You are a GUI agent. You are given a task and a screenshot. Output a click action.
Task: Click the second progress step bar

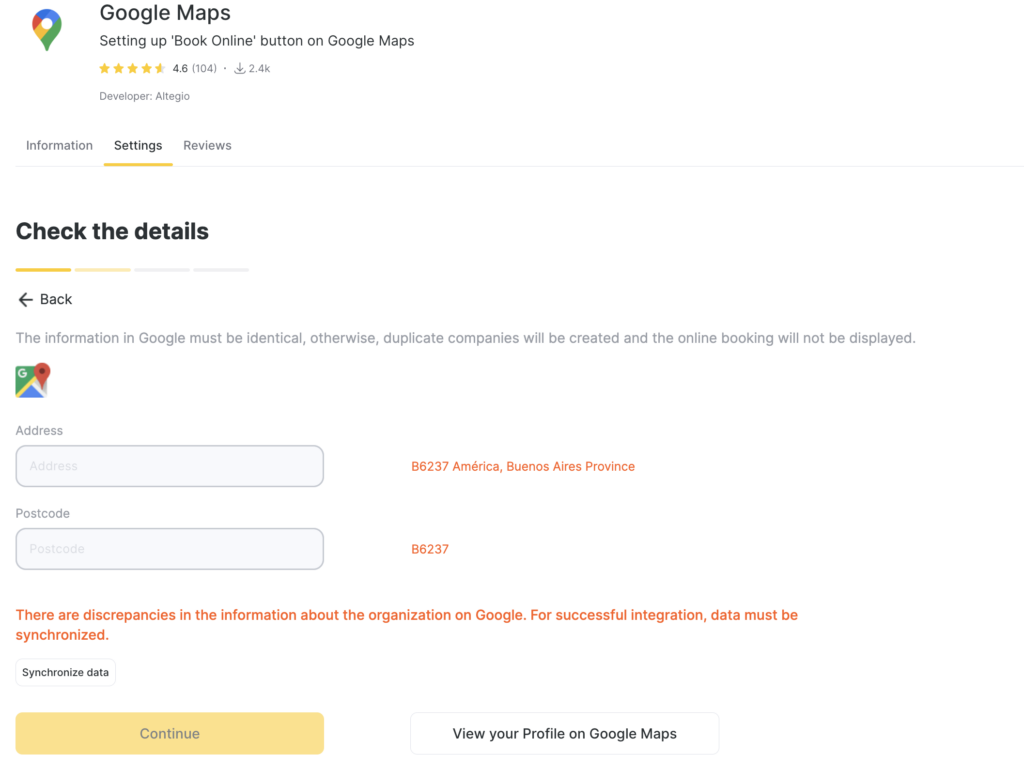click(102, 270)
